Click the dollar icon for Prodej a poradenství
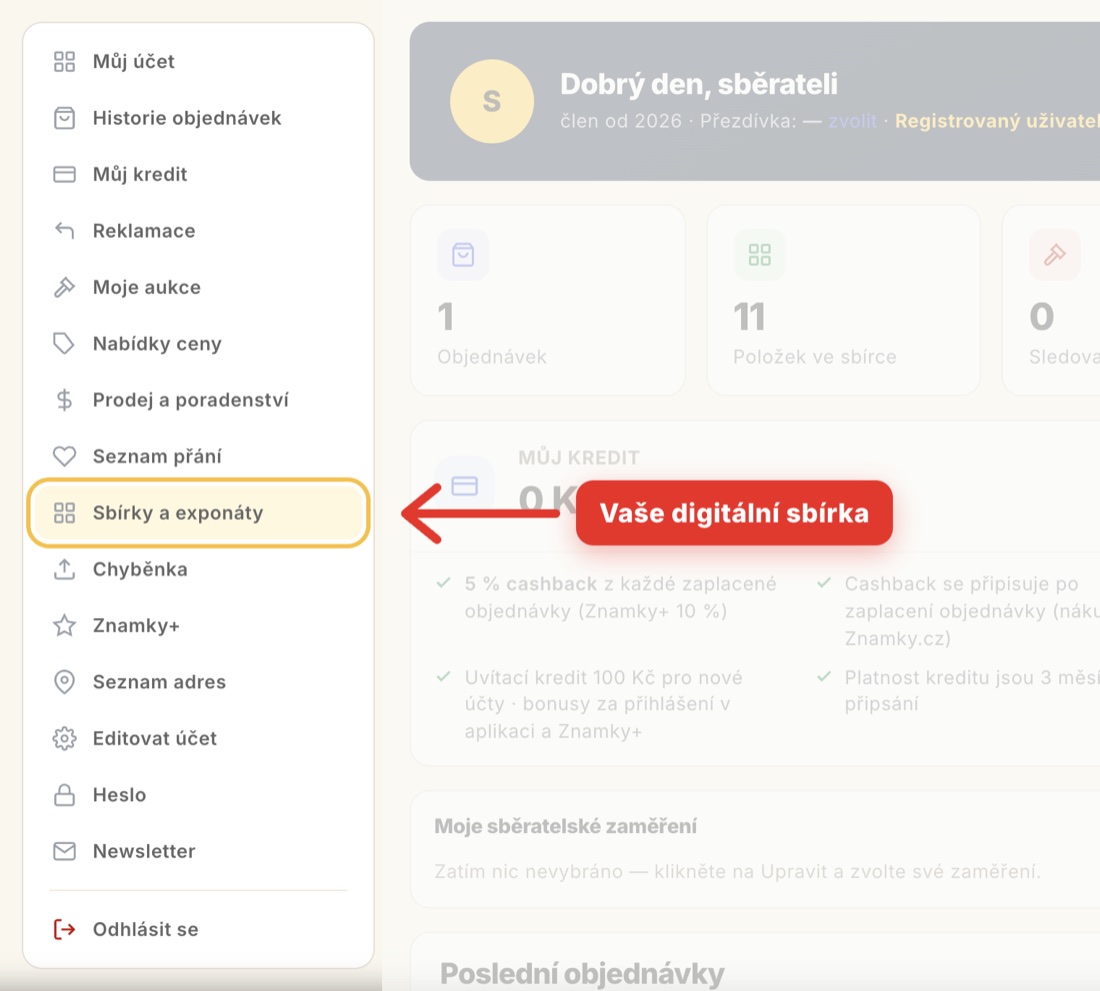 point(64,400)
